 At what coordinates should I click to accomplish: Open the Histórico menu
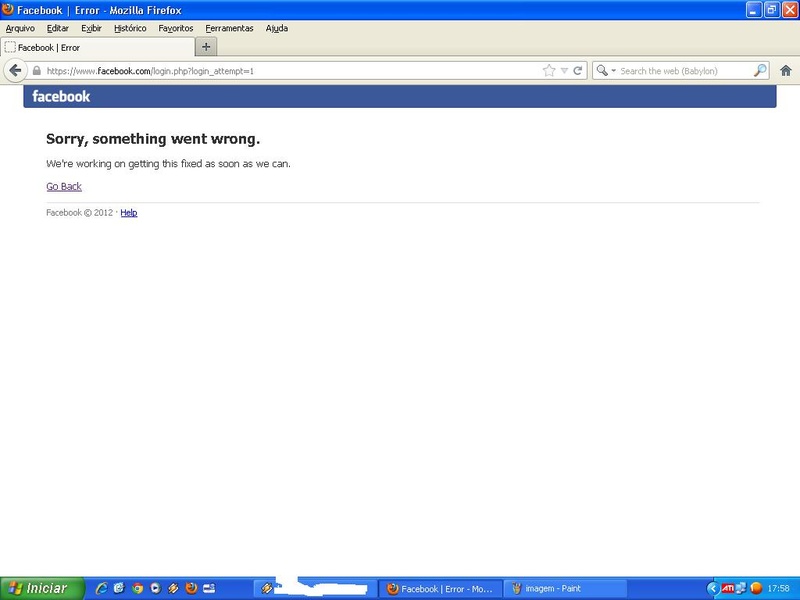(x=130, y=29)
